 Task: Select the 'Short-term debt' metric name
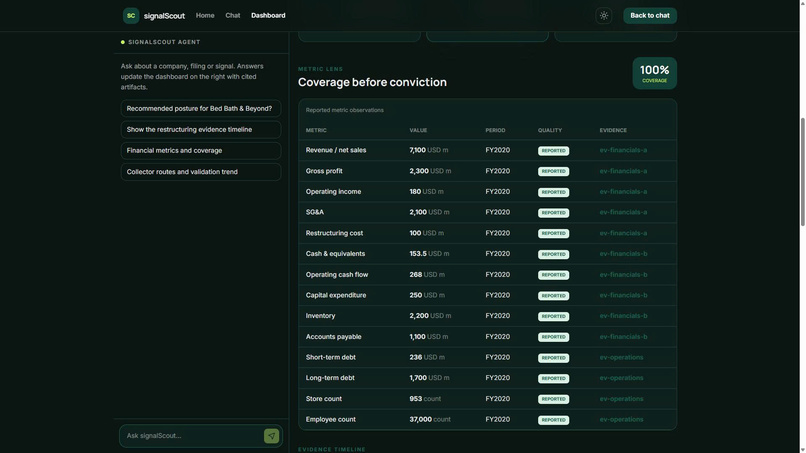point(331,357)
